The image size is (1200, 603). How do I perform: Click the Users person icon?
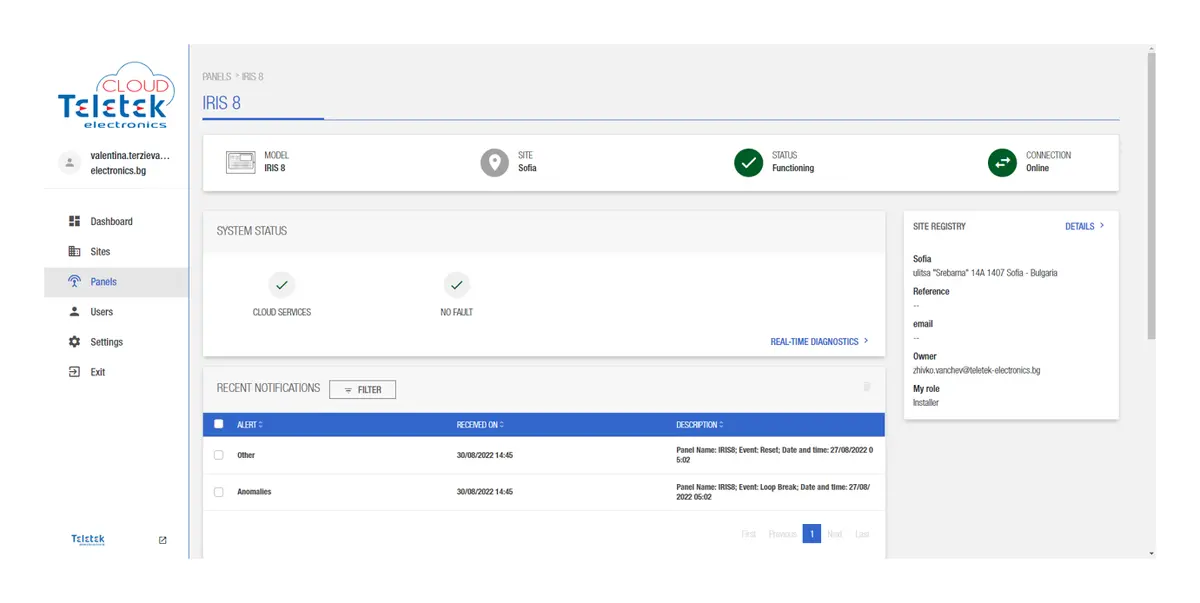[74, 311]
